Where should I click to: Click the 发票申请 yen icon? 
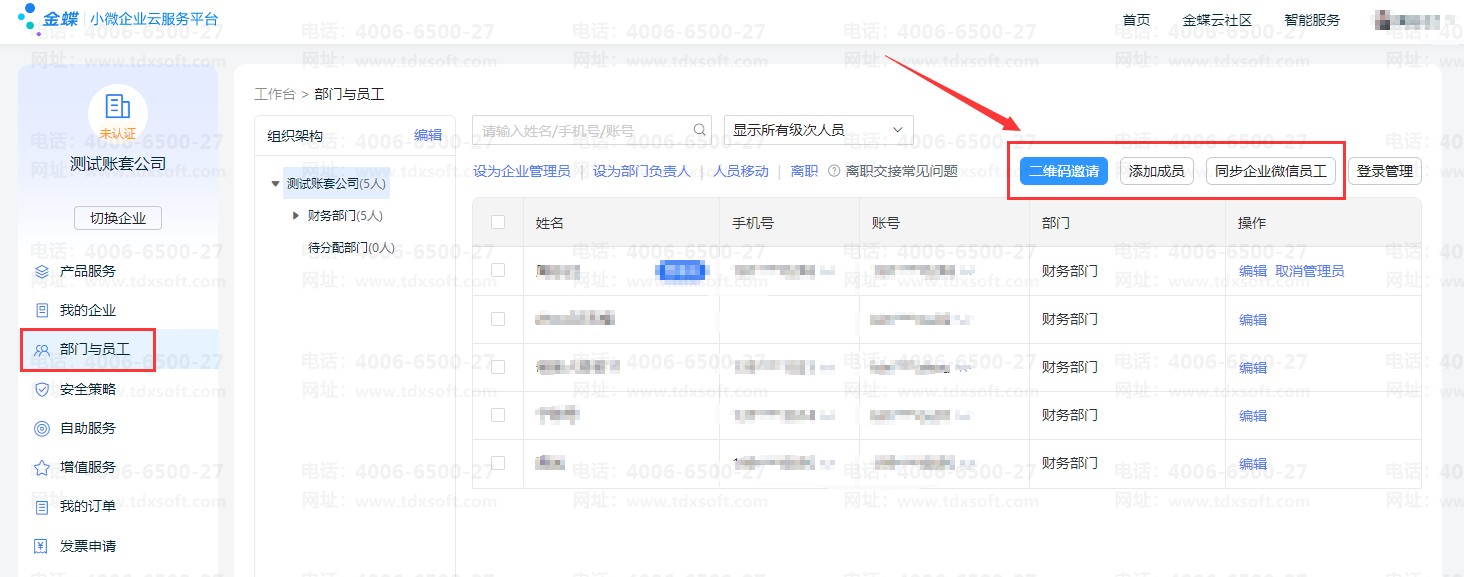pos(42,546)
